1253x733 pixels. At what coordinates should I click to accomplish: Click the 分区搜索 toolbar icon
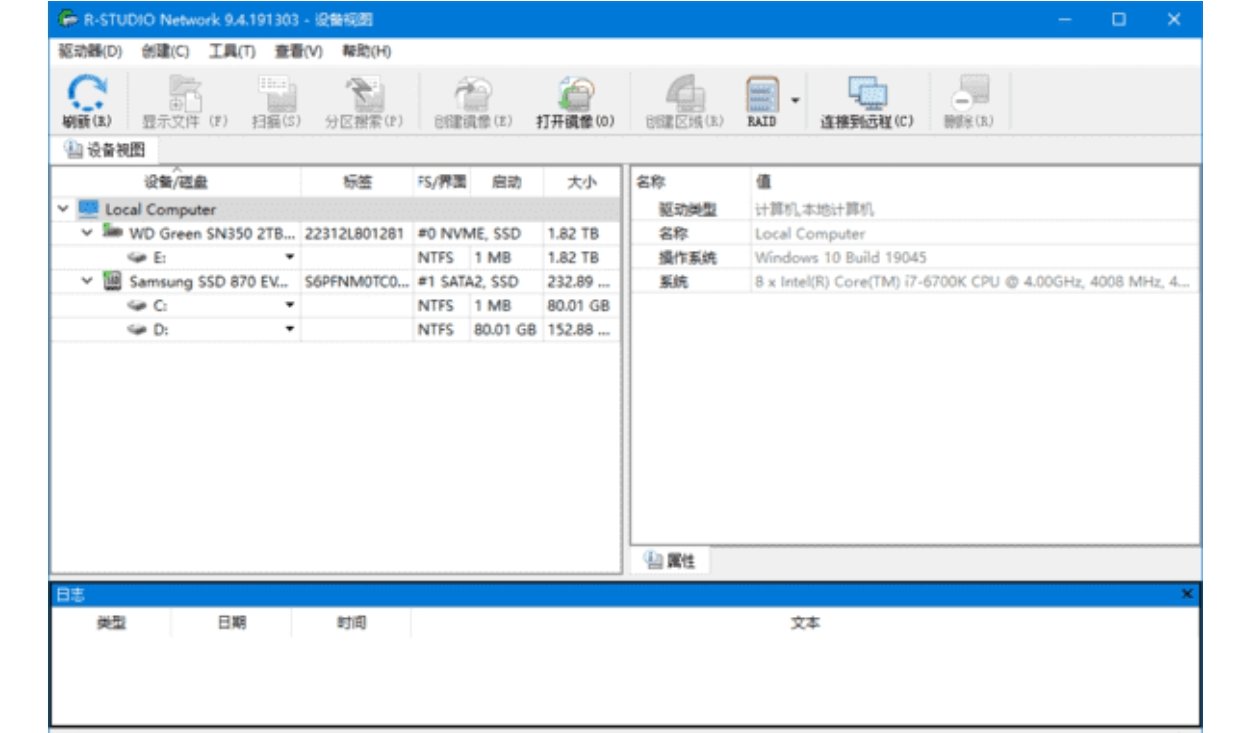coord(365,93)
